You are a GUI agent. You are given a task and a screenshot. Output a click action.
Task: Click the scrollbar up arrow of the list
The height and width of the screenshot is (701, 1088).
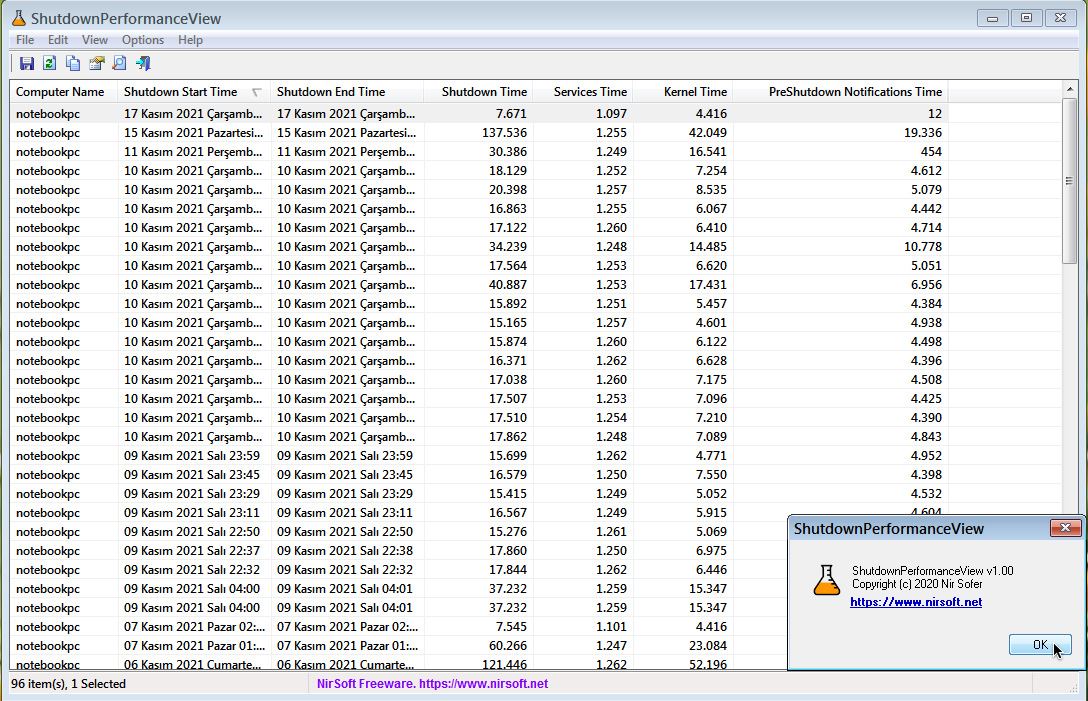(x=1069, y=89)
